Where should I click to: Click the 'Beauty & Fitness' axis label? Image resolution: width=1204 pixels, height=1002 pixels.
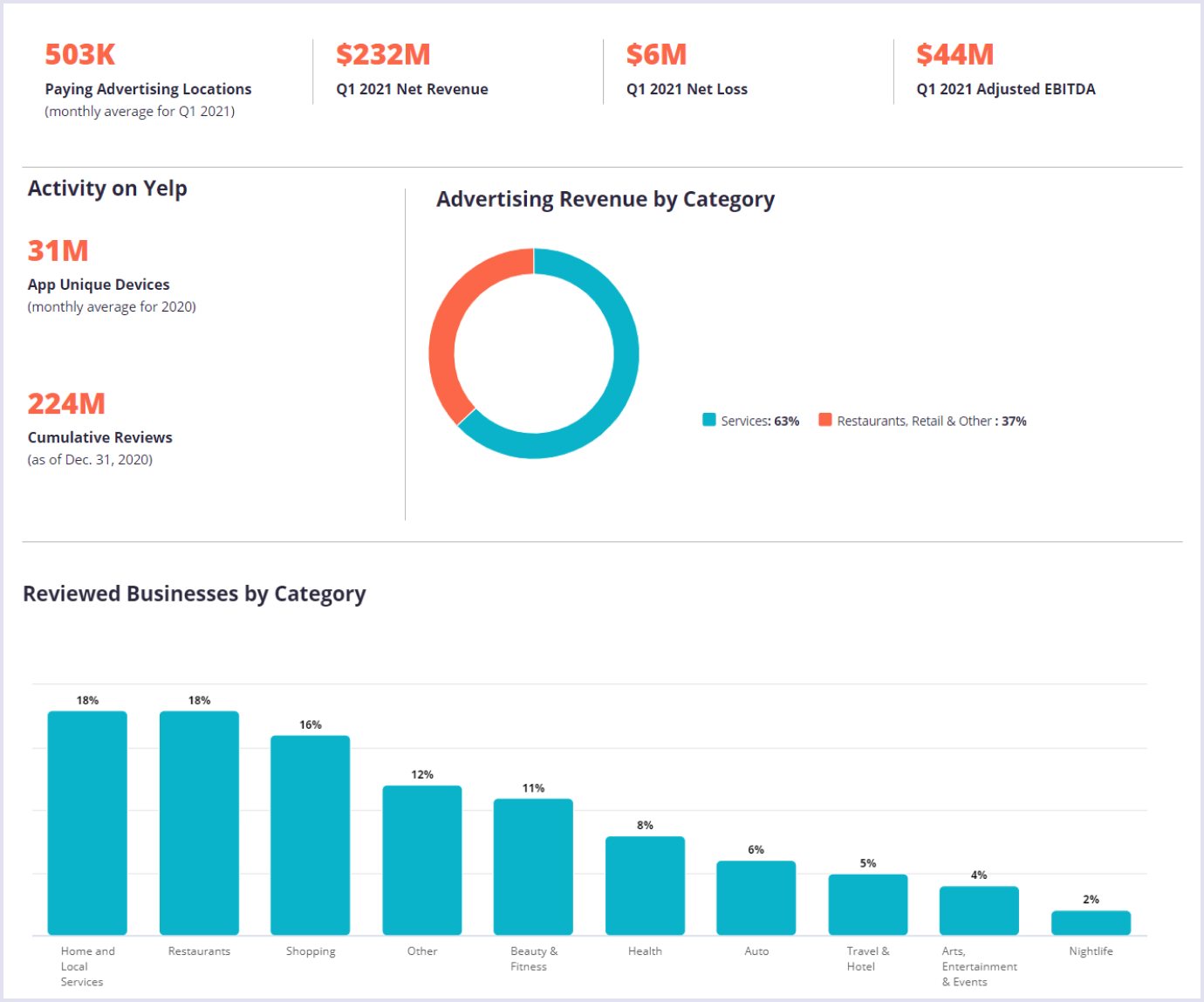point(534,958)
